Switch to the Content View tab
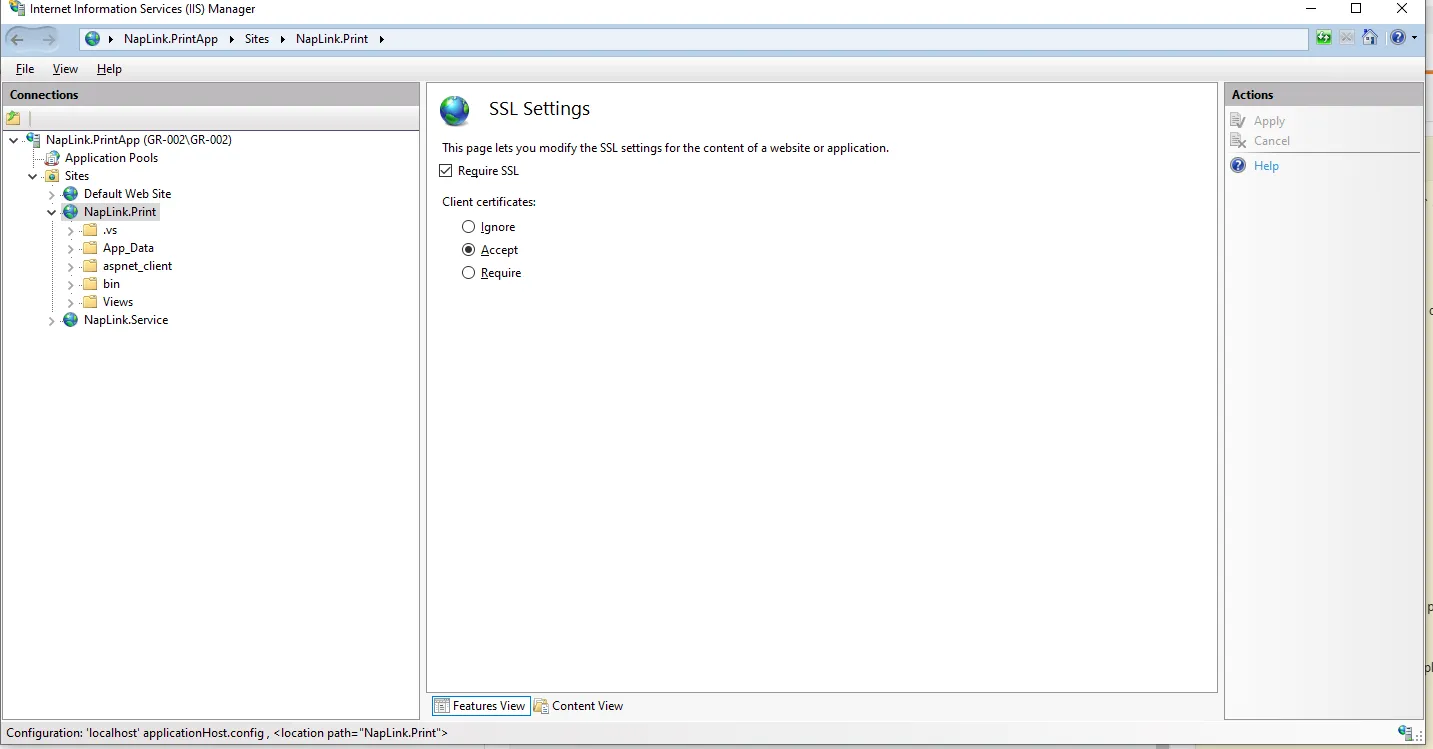Image resolution: width=1433 pixels, height=749 pixels. click(578, 706)
